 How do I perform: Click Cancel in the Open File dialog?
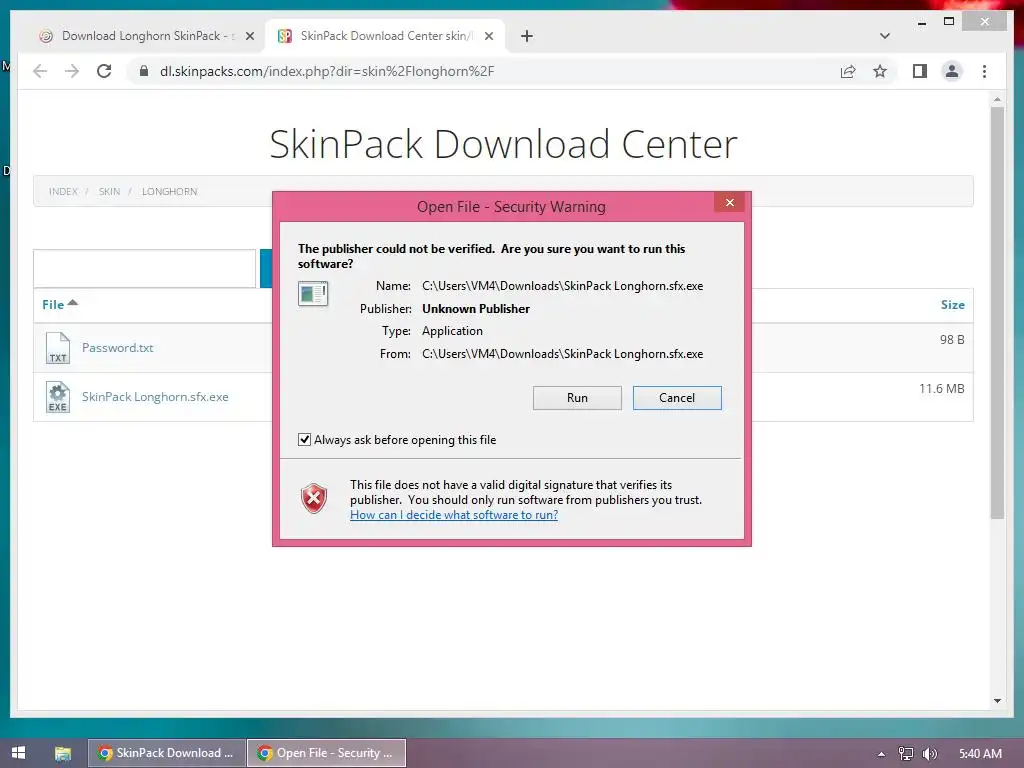tap(677, 398)
